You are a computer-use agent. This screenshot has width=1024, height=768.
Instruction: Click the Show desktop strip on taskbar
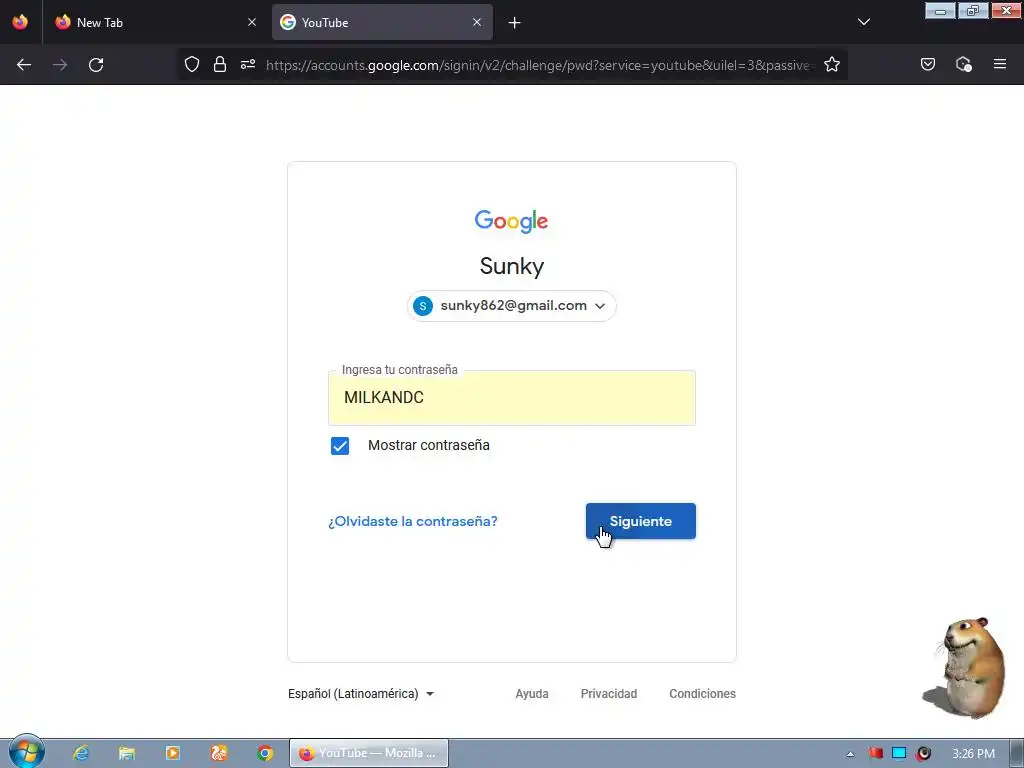coord(1017,753)
